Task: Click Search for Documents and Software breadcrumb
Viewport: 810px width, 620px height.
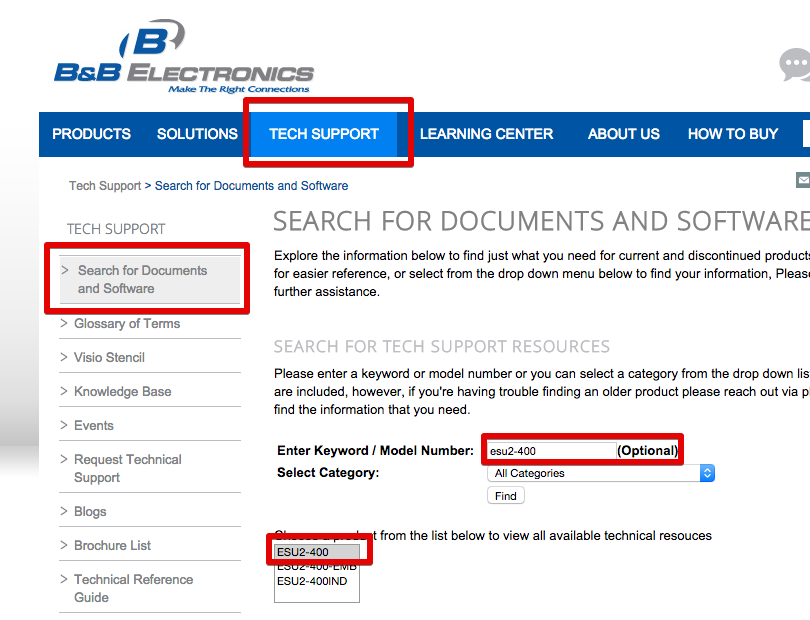Action: pos(252,185)
